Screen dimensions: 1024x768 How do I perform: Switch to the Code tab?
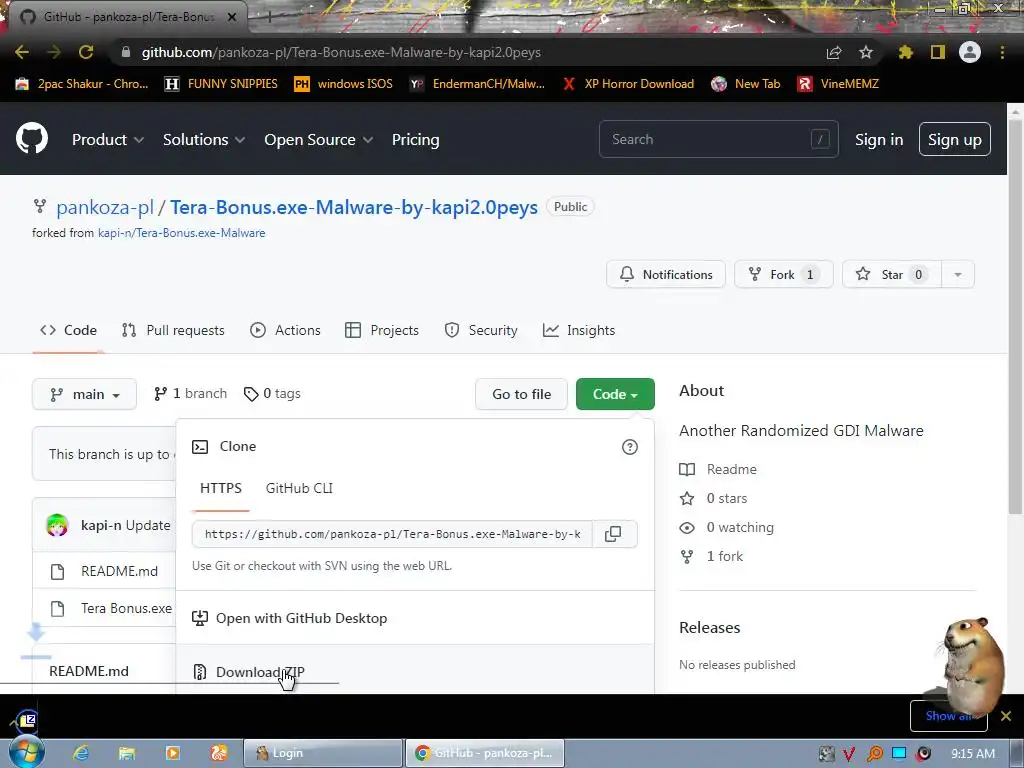(x=69, y=330)
